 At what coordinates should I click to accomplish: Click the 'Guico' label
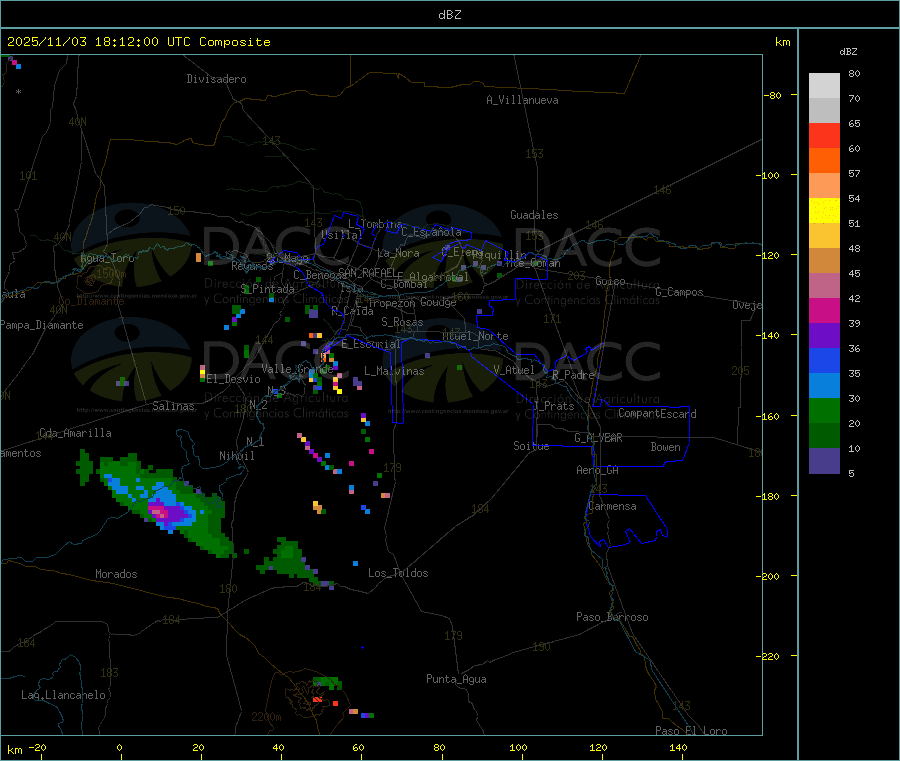[x=610, y=281]
